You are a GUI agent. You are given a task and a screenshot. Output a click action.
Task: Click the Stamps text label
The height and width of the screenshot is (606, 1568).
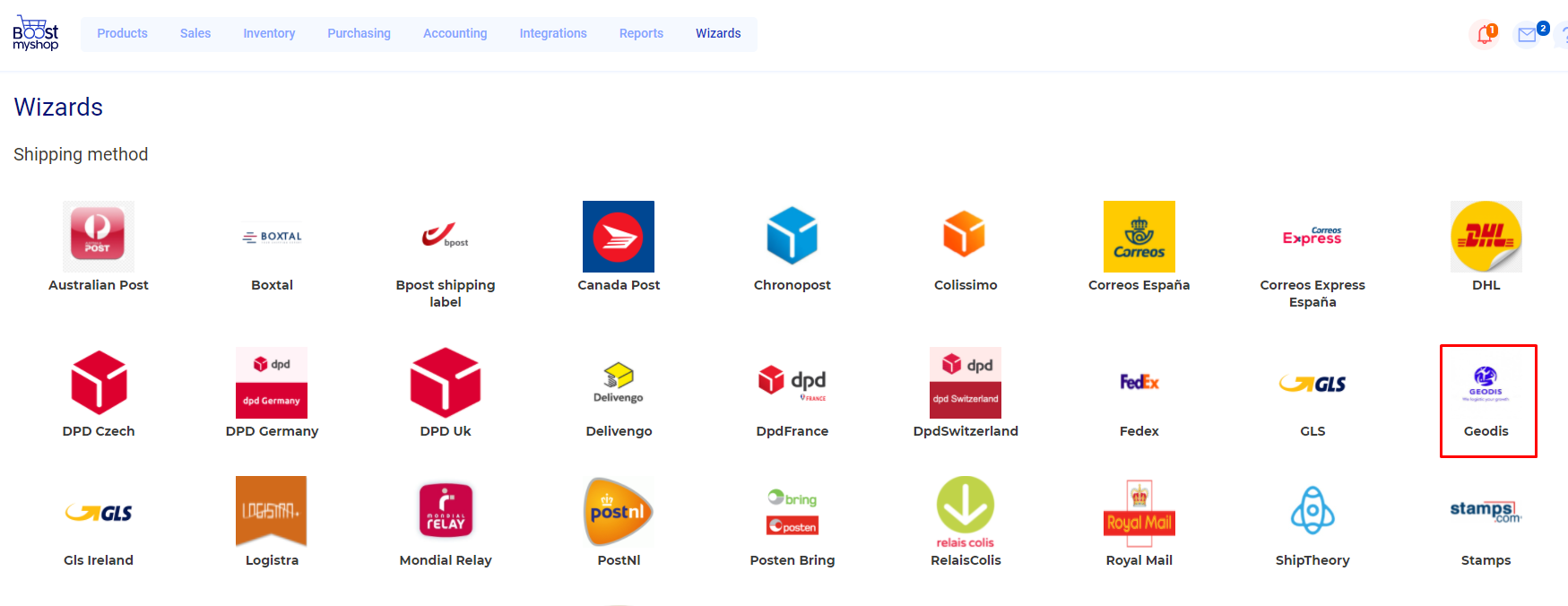point(1486,560)
